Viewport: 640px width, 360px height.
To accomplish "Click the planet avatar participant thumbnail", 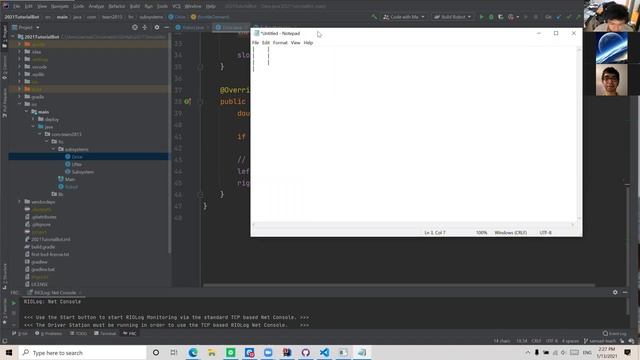I will click(611, 48).
